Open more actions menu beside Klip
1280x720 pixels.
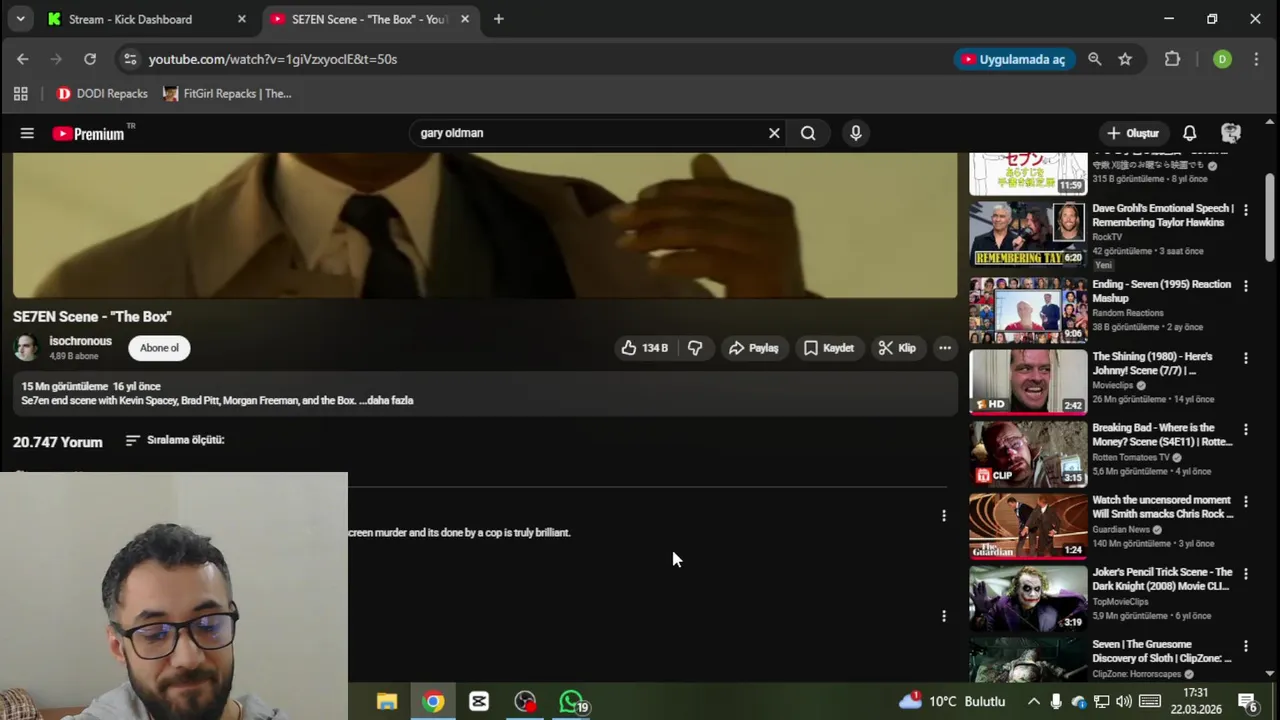click(945, 348)
